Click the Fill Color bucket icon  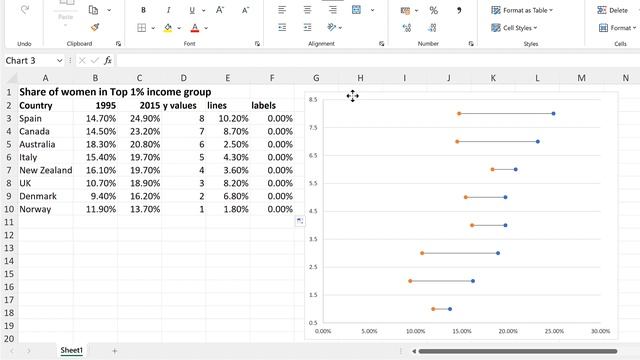(x=168, y=28)
